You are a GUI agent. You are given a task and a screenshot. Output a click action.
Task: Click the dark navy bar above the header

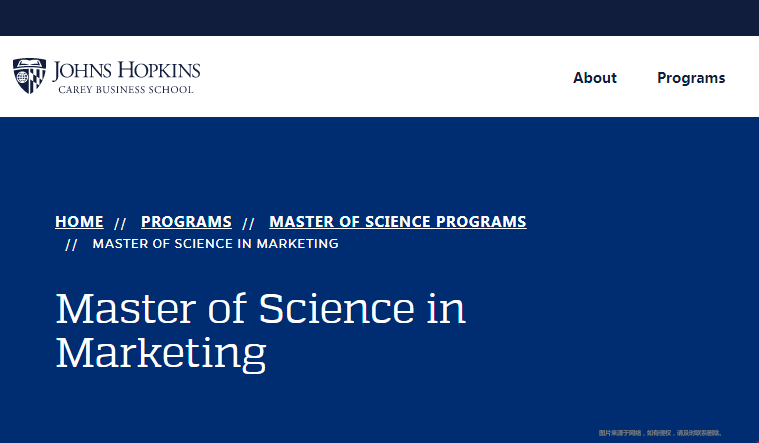(380, 17)
